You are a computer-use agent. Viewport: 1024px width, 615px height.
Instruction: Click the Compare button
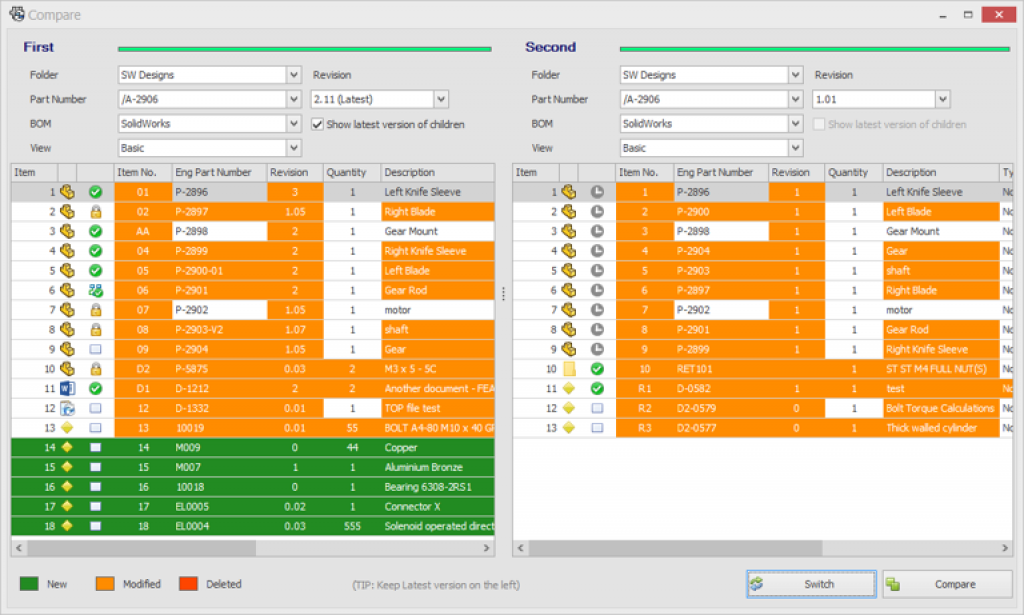tap(947, 584)
